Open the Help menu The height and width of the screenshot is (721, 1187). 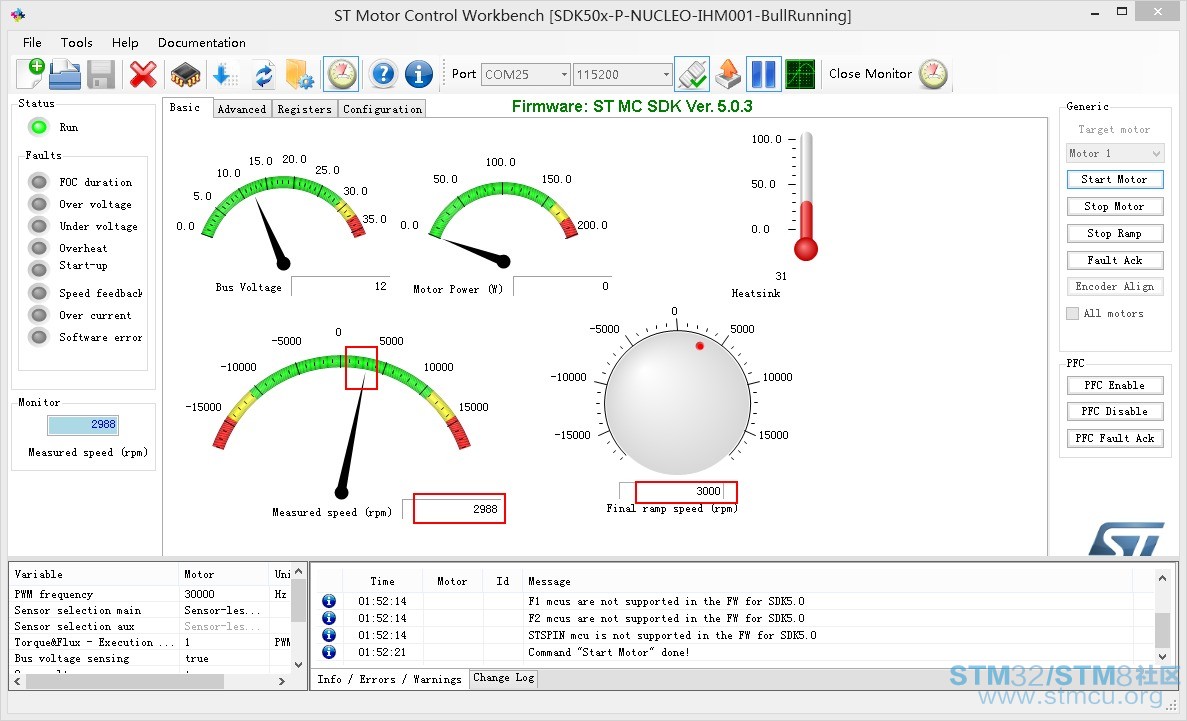(125, 42)
